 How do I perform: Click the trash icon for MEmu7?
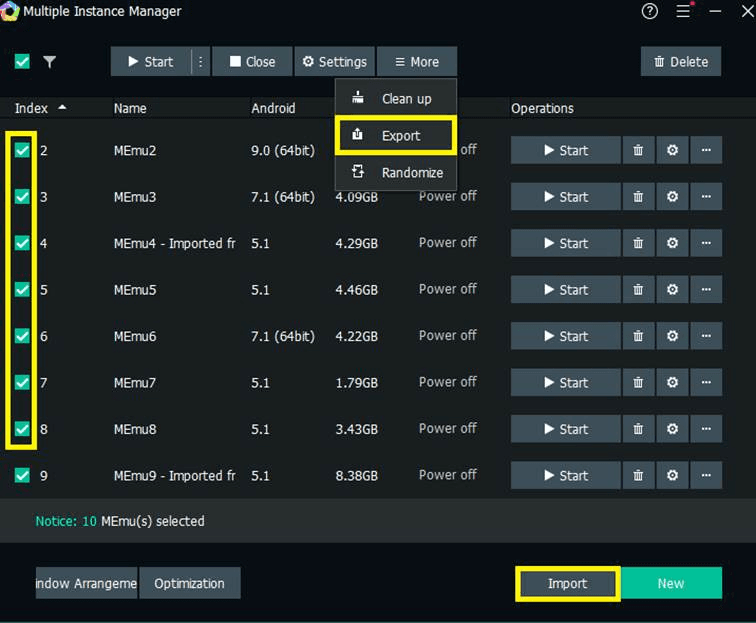coord(638,383)
